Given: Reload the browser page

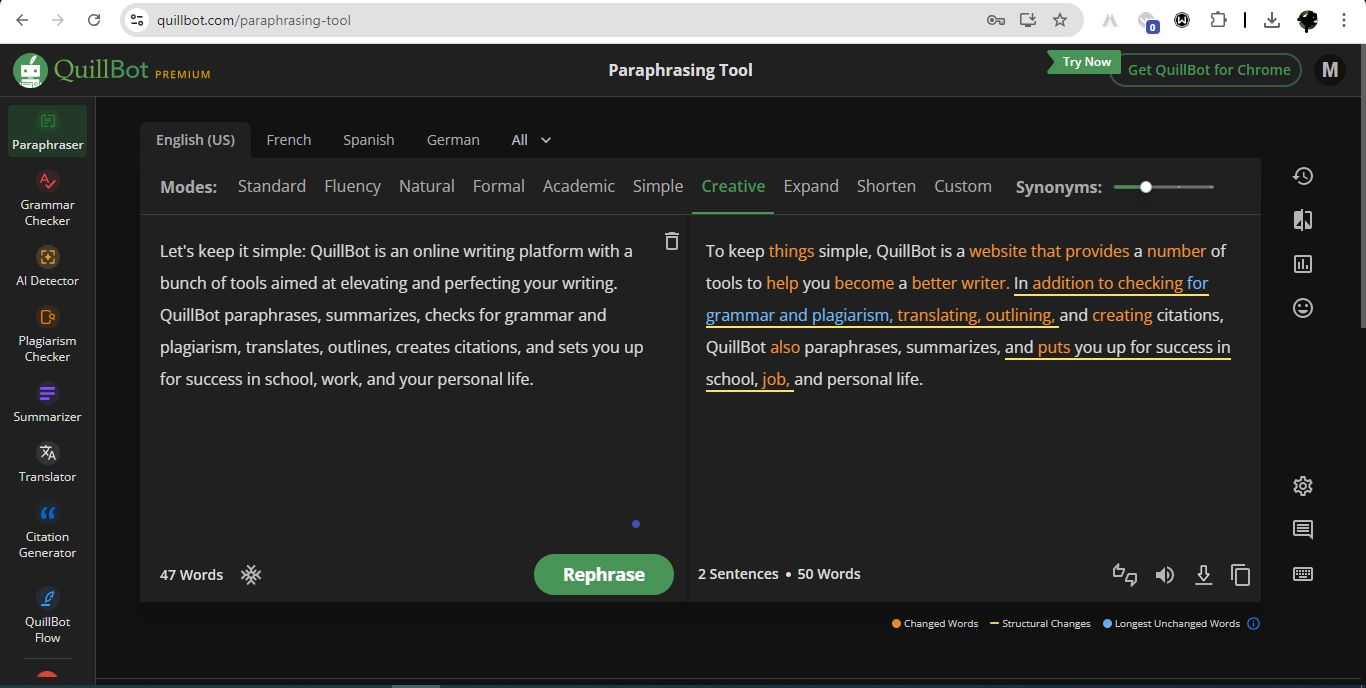Looking at the screenshot, I should [x=94, y=20].
